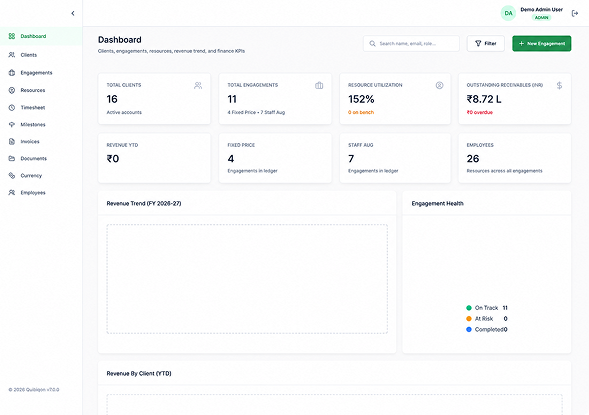Click the Documents folder icon
This screenshot has width=589, height=415.
[12, 158]
